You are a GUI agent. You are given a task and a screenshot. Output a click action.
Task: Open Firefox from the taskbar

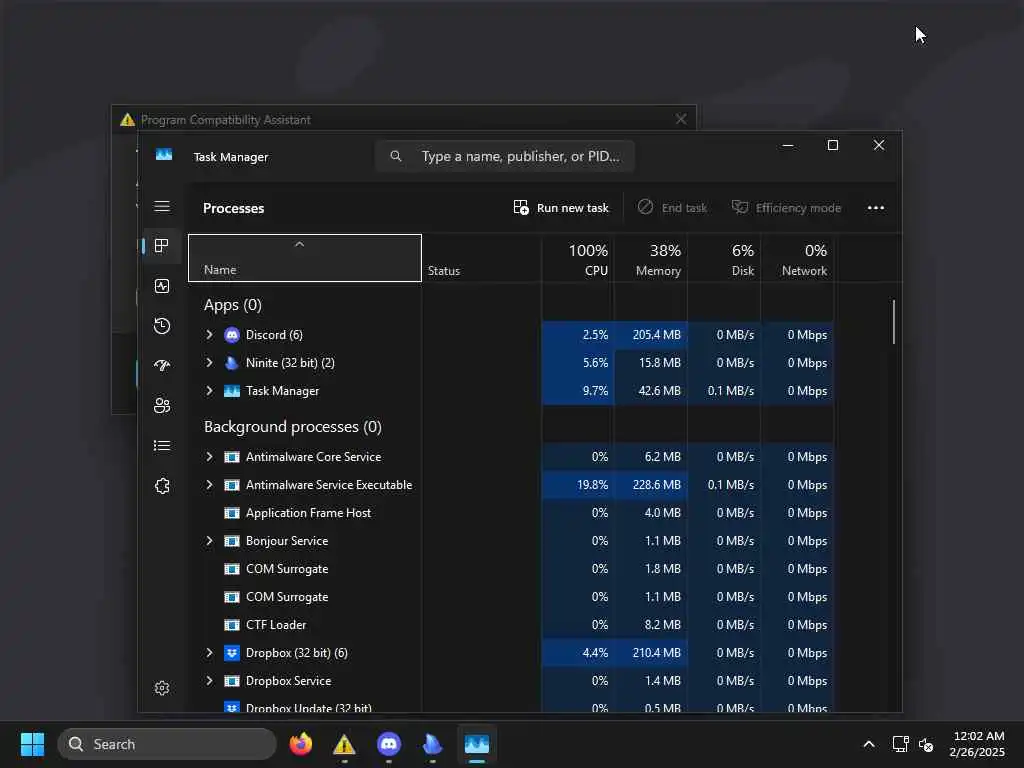point(300,744)
